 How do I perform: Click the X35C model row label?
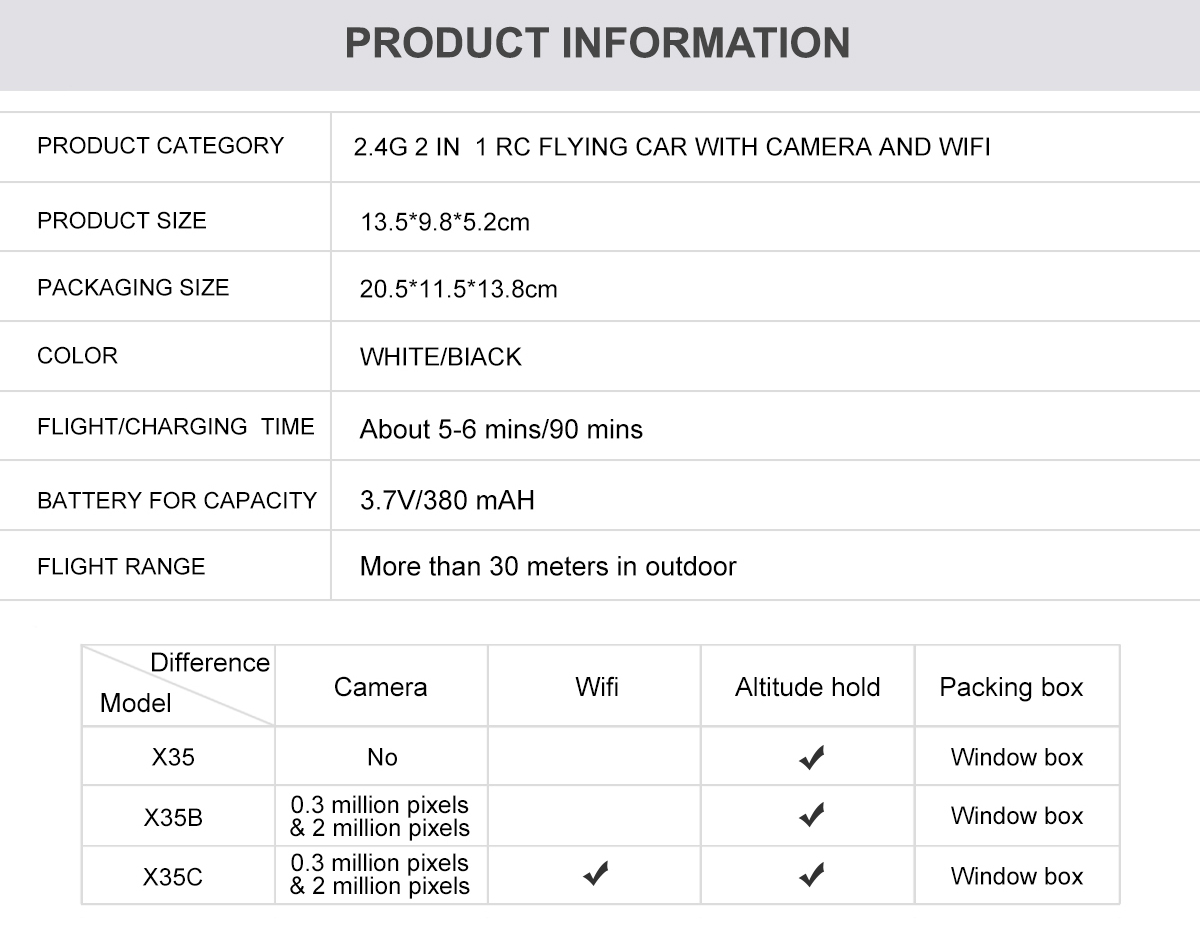173,877
